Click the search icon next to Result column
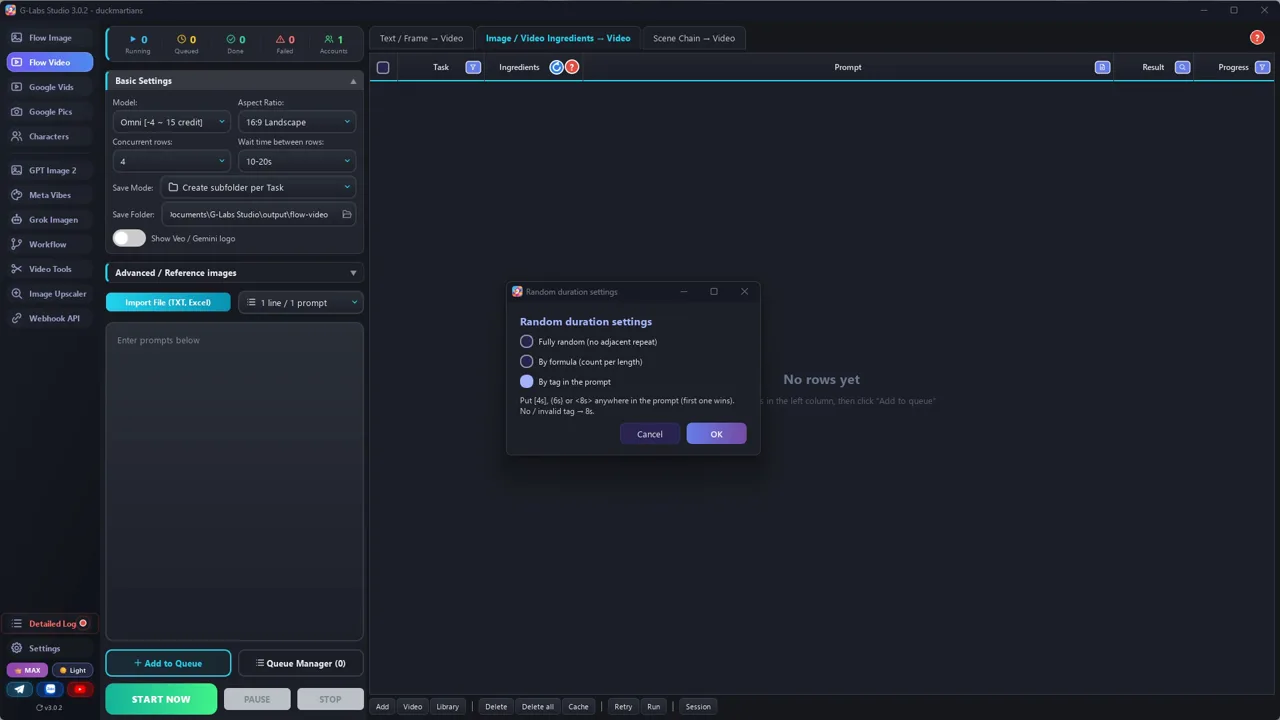The width and height of the screenshot is (1280, 720). (1182, 67)
